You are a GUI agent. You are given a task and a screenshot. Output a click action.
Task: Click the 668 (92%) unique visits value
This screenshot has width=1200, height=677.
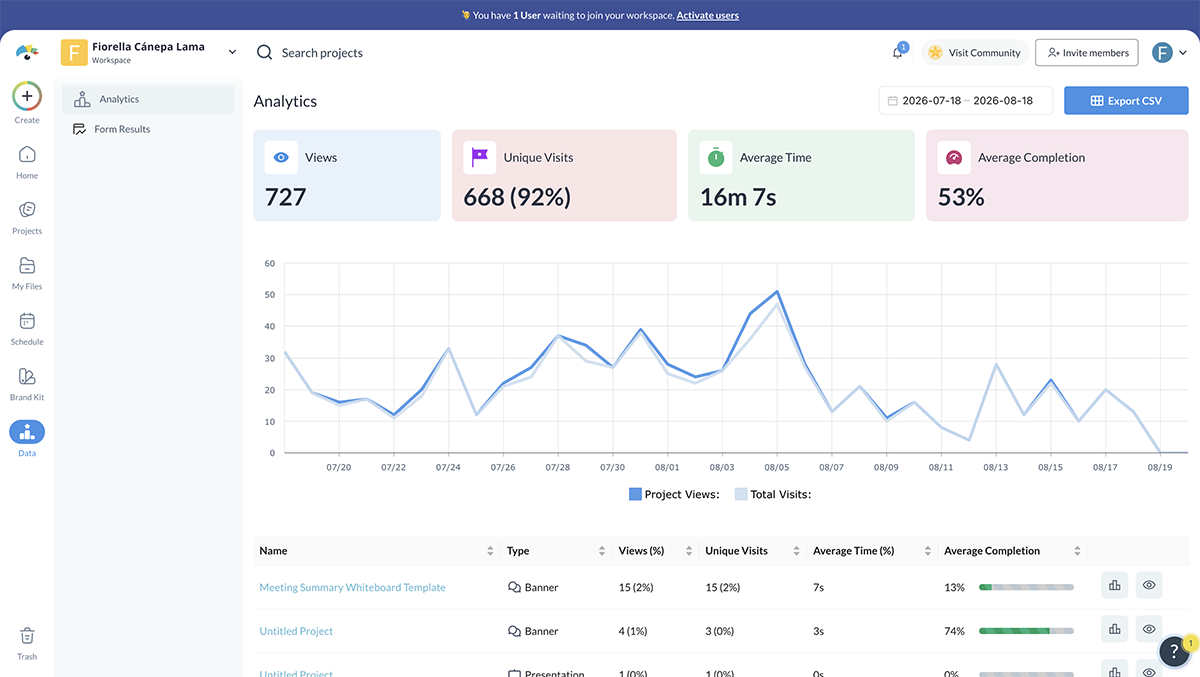coord(517,197)
